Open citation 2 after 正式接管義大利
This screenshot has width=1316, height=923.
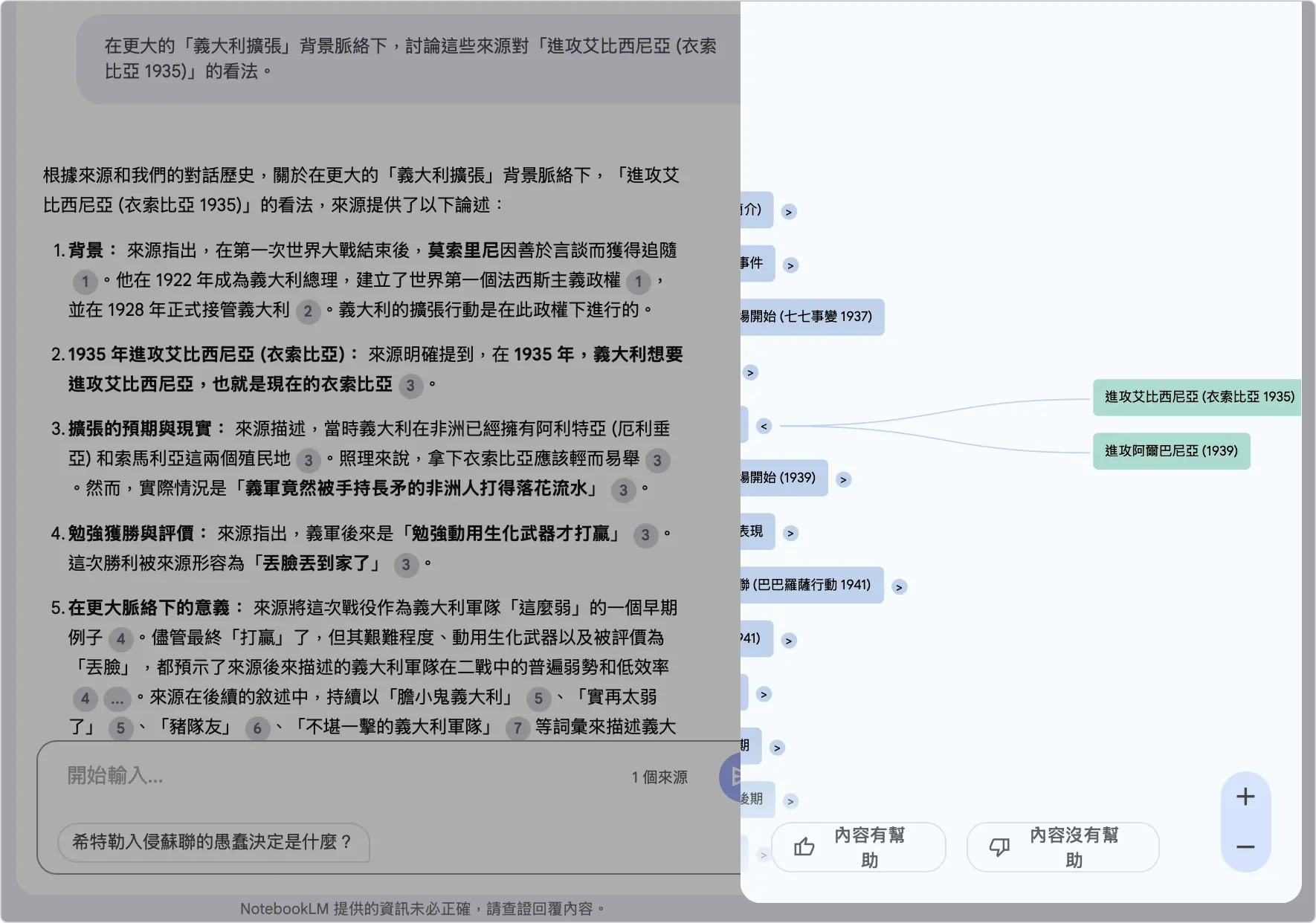[308, 311]
